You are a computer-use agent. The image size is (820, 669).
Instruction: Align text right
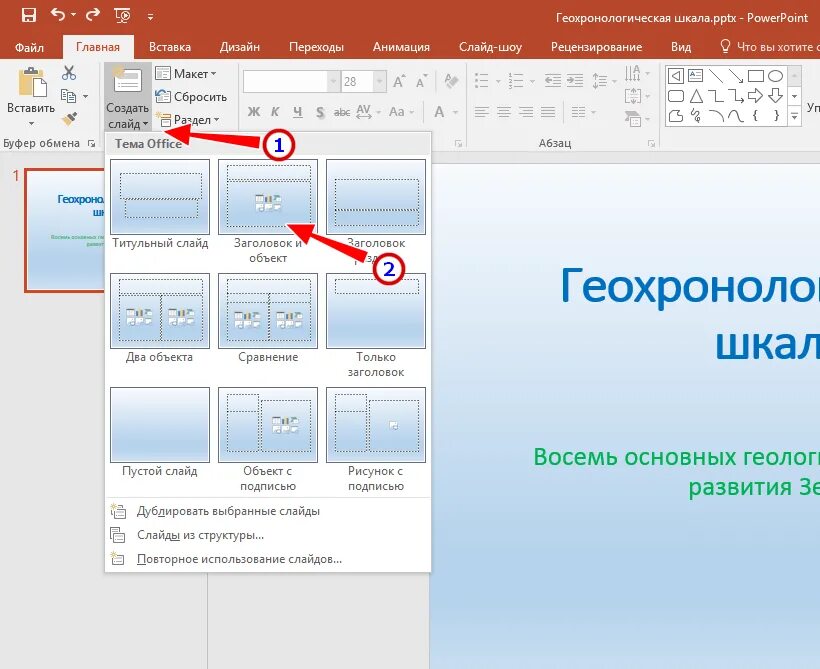point(526,111)
